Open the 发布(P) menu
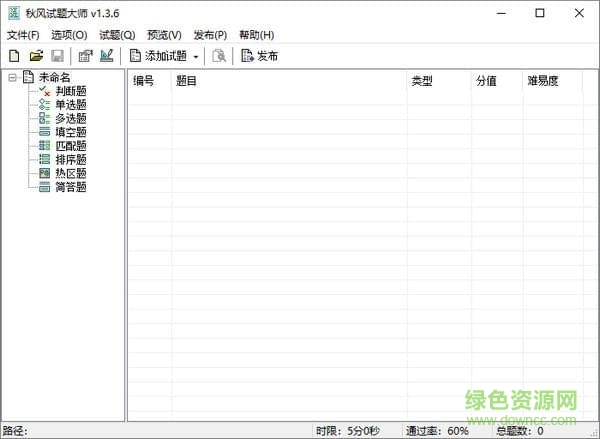Image resolution: width=600 pixels, height=439 pixels. coord(210,35)
